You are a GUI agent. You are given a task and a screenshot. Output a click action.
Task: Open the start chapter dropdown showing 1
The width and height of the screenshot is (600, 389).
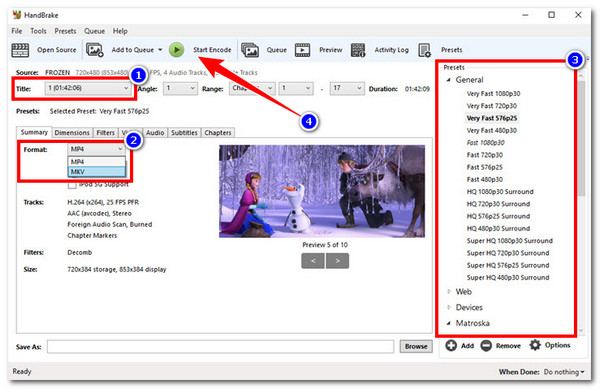[295, 89]
